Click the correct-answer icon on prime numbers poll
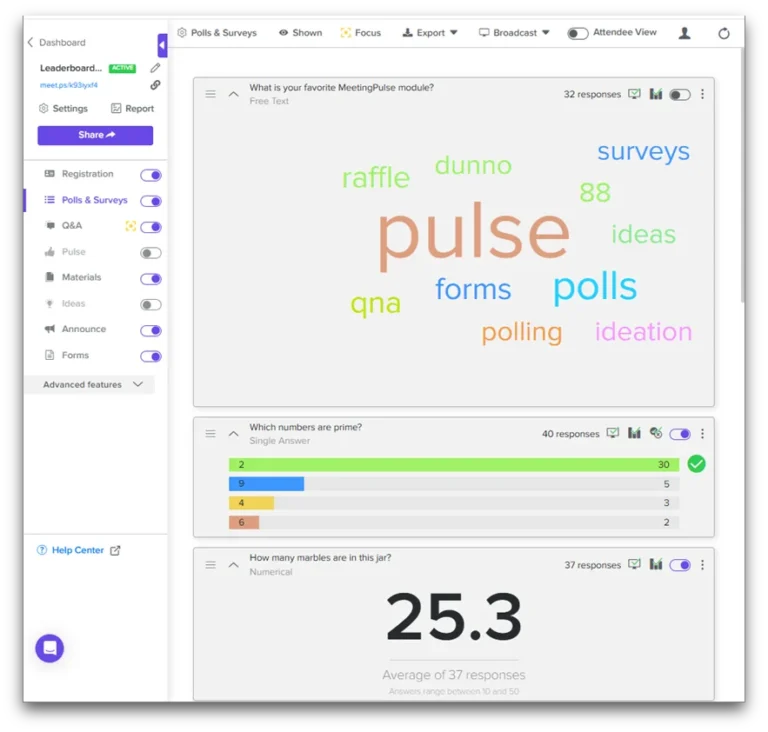 [656, 433]
